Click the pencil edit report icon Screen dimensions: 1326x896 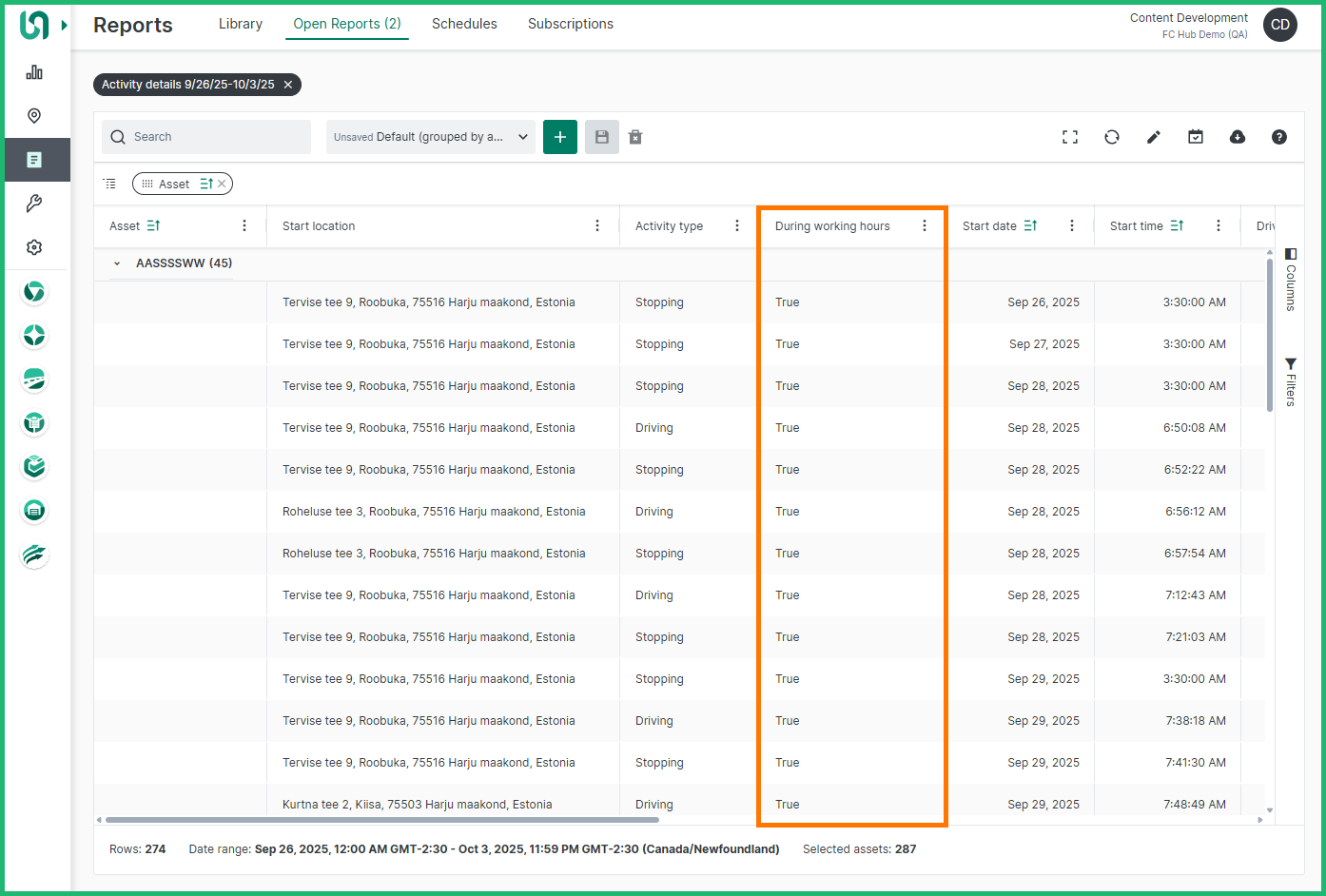click(1154, 137)
